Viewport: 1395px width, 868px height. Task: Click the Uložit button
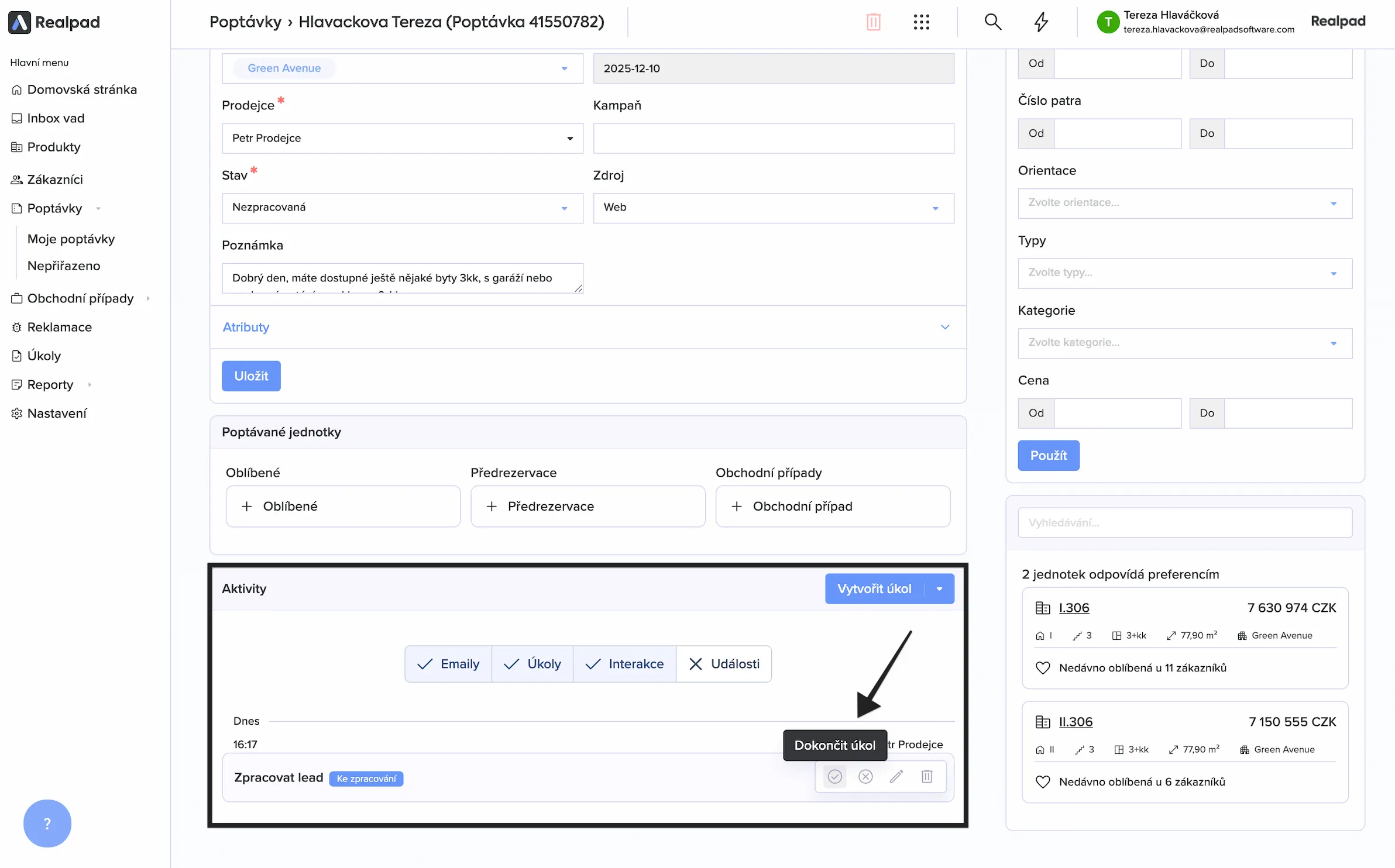(251, 376)
